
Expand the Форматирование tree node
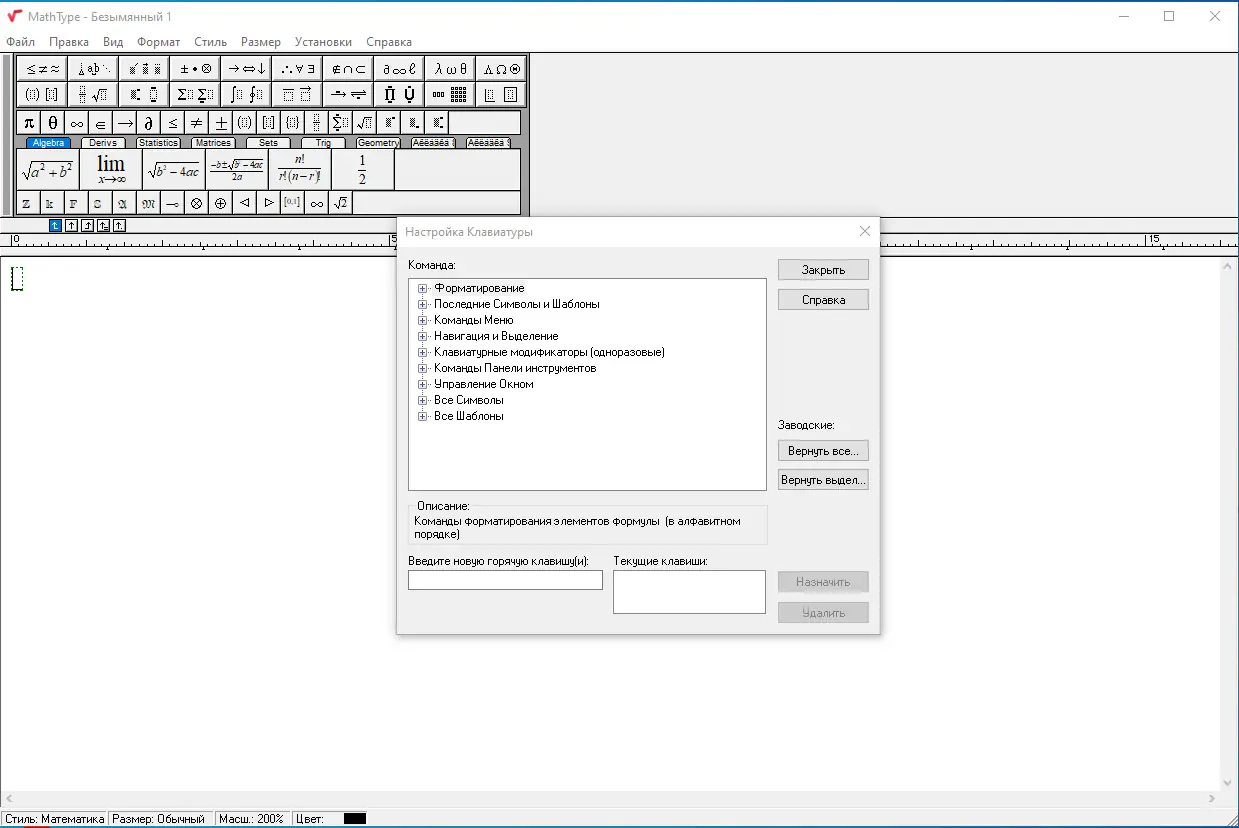[423, 288]
